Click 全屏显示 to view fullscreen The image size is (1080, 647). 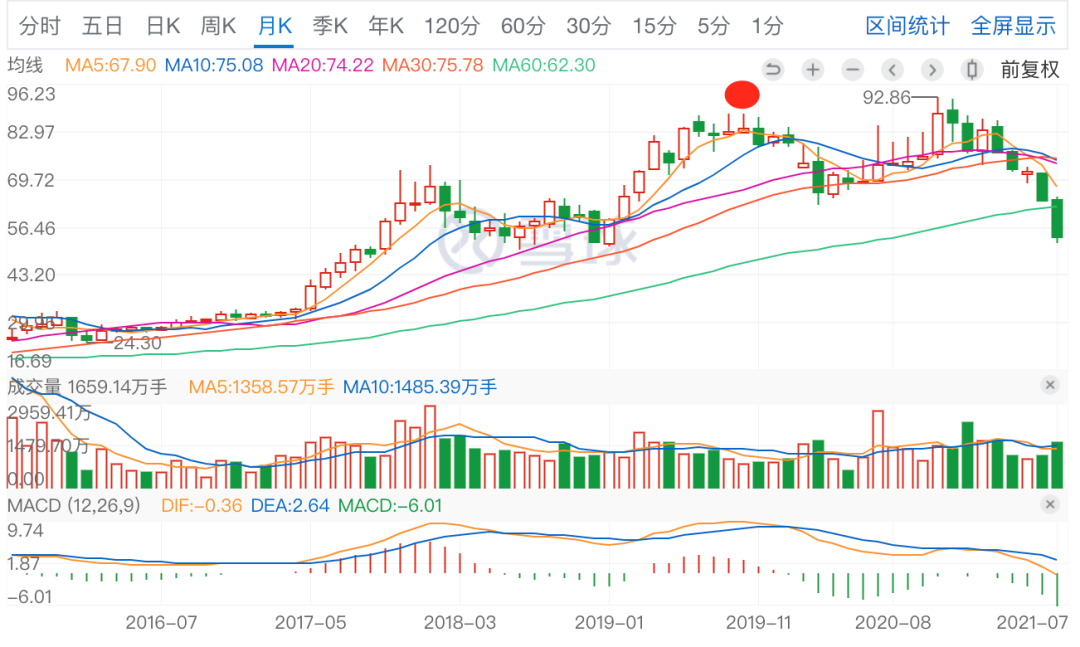point(1013,26)
